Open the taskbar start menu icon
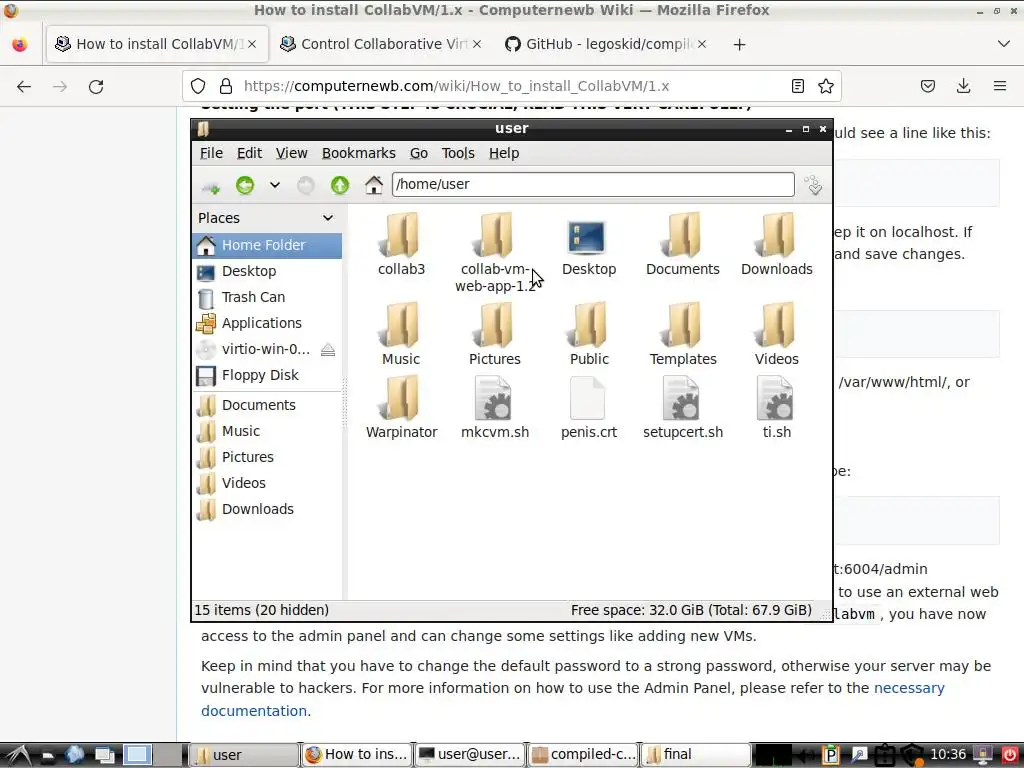 (18, 755)
